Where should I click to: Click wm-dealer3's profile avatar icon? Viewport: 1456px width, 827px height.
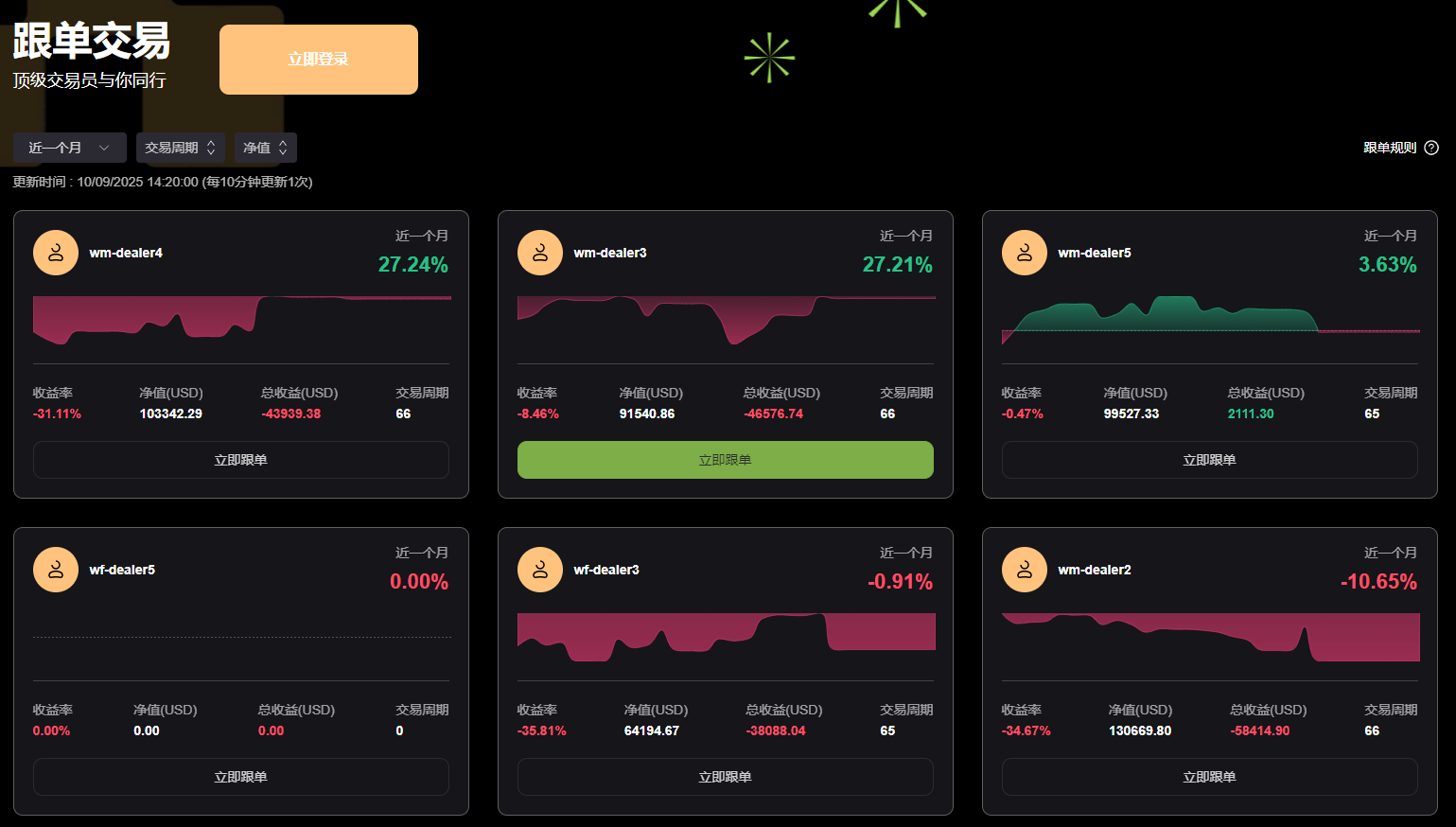point(539,253)
